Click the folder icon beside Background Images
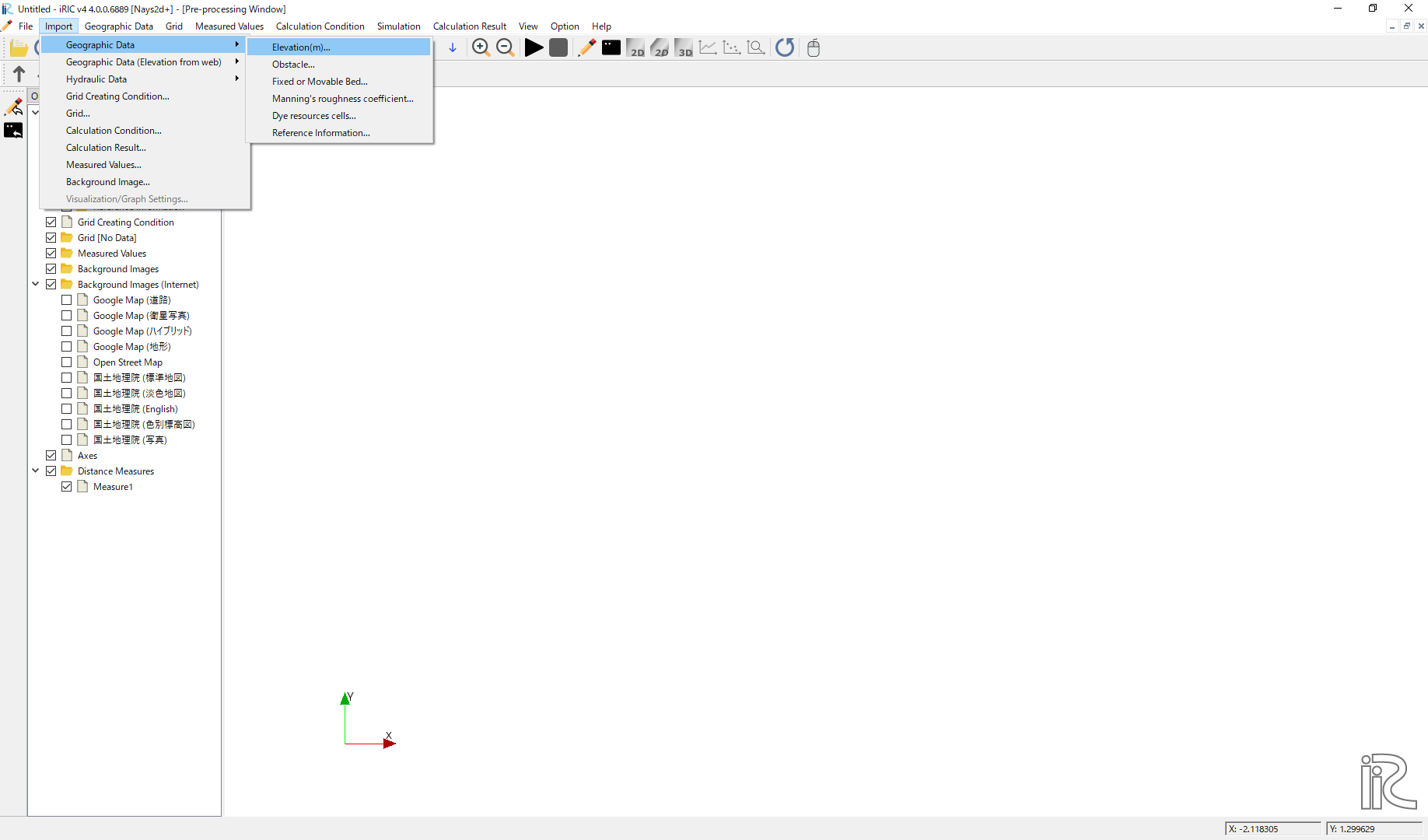The height and width of the screenshot is (840, 1428). tap(67, 268)
